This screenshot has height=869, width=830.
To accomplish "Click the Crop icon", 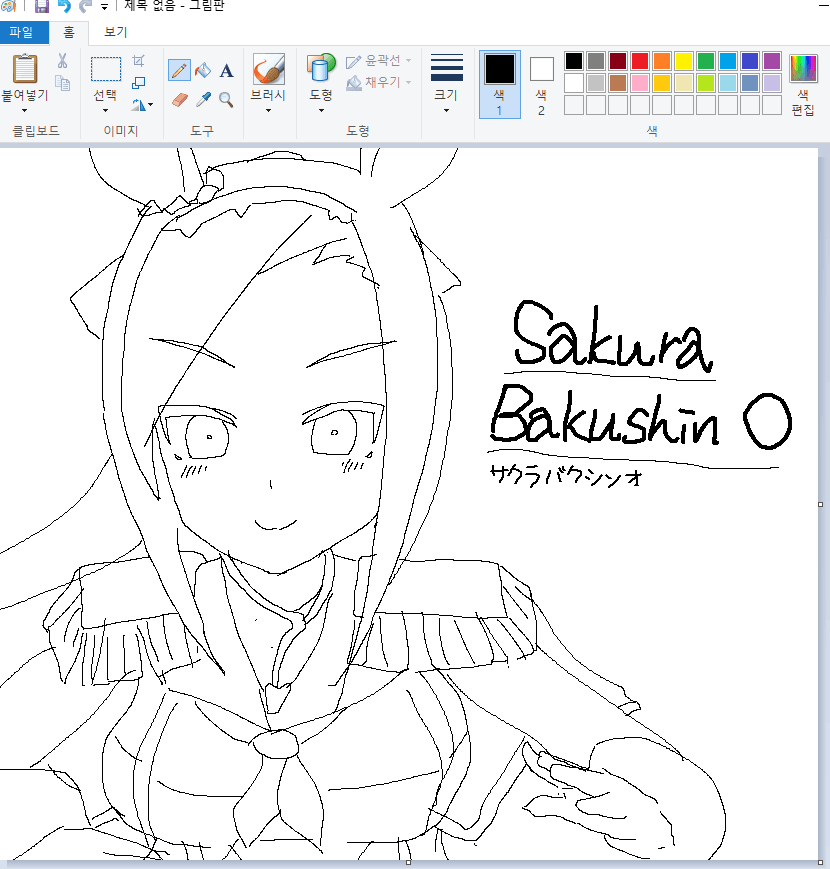I will pyautogui.click(x=139, y=60).
